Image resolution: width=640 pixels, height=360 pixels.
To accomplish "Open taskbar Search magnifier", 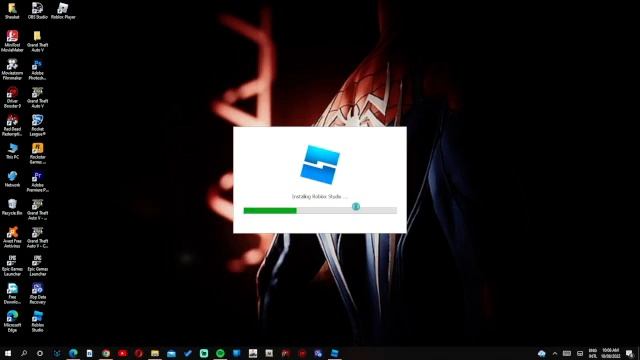I will pyautogui.click(x=24, y=353).
